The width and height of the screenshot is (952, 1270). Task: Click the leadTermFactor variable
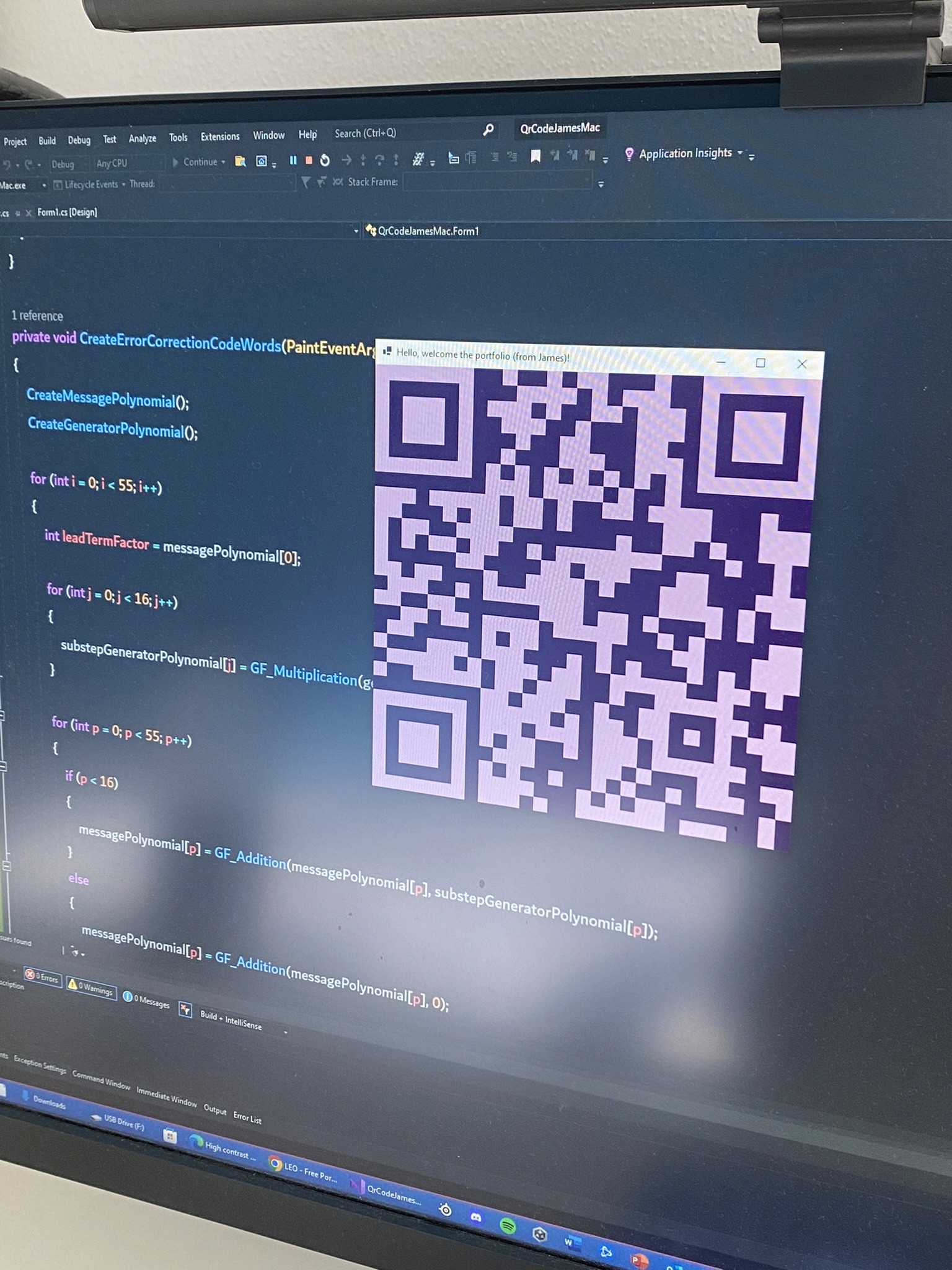coord(105,540)
